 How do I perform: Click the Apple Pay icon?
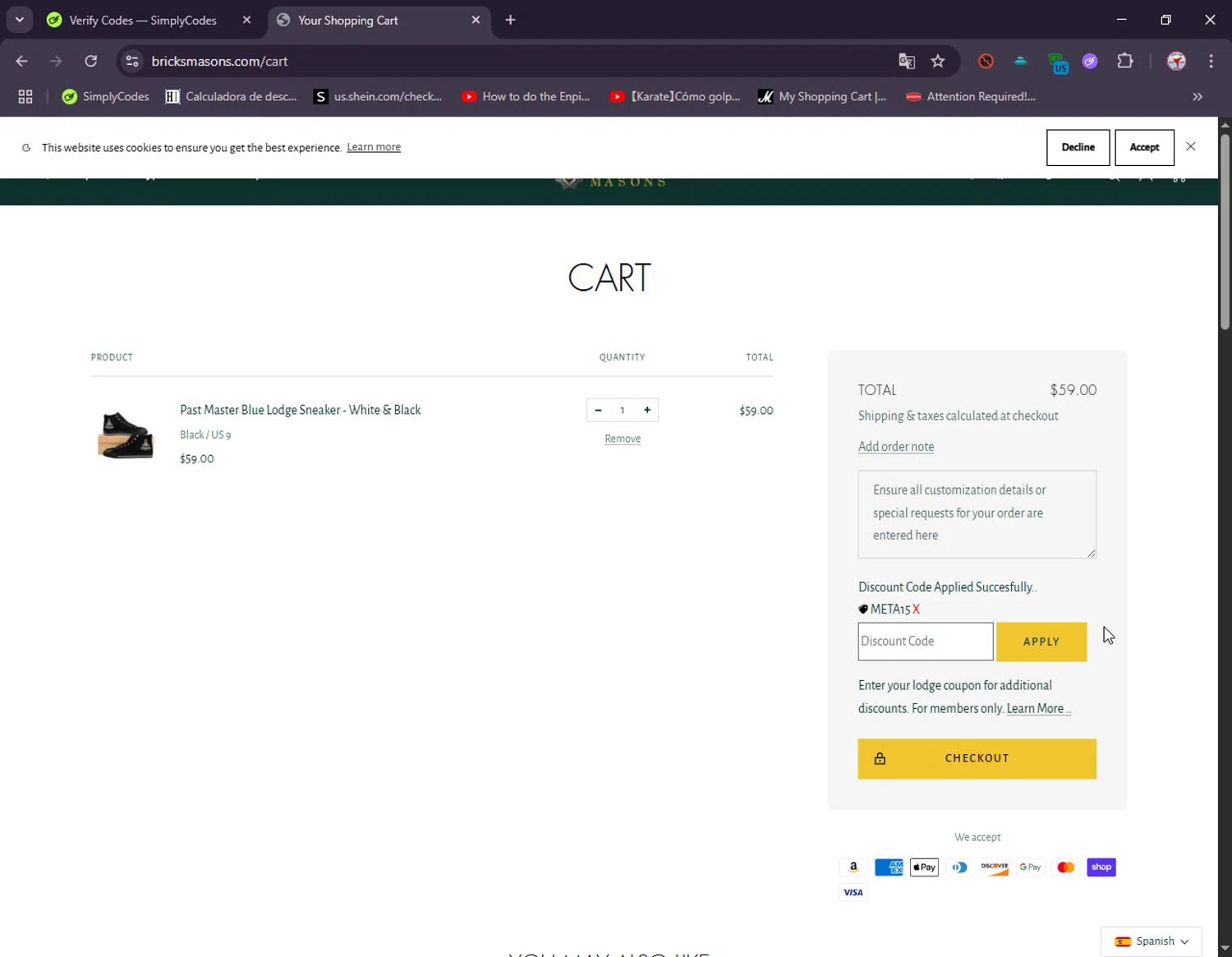tap(924, 867)
